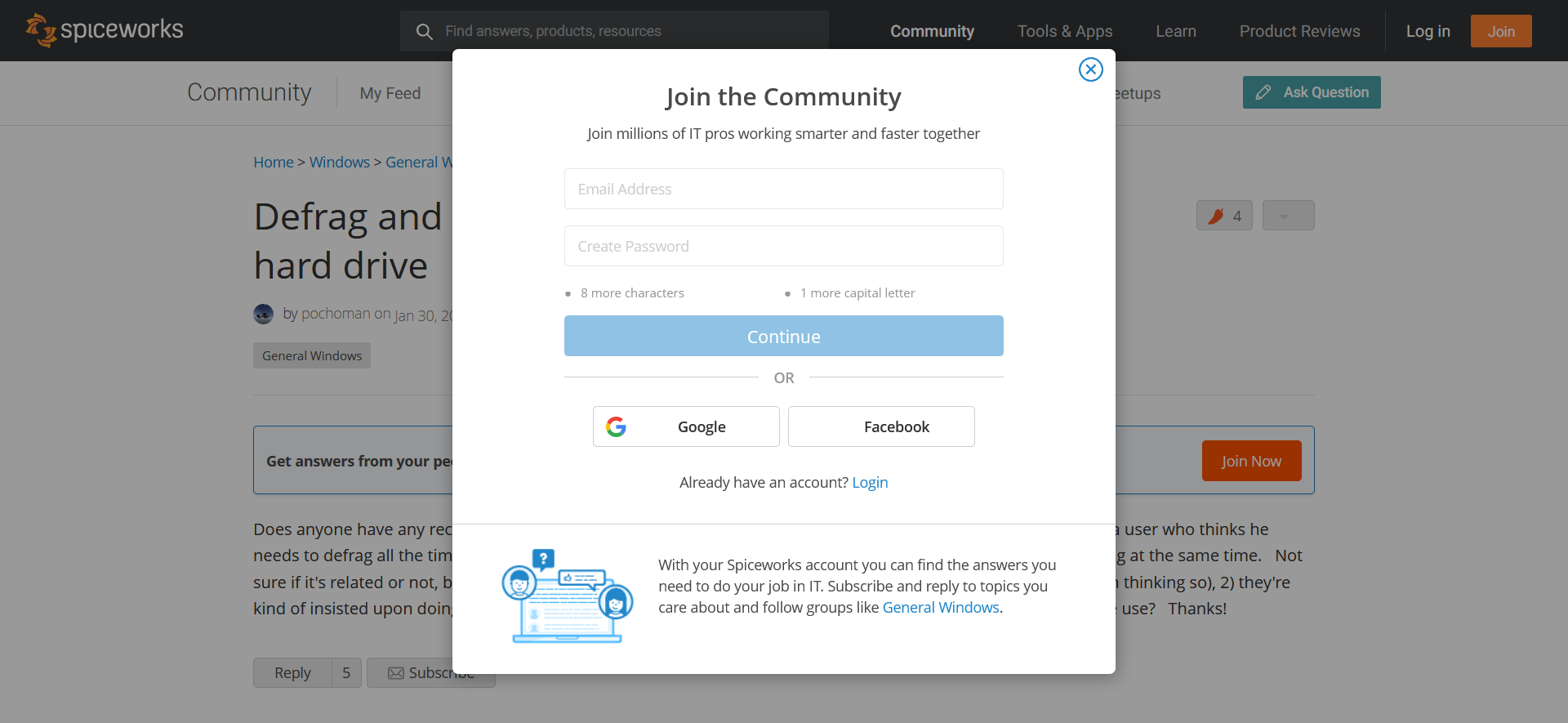Screen dimensions: 1568x723
Task: Follow the General Windows link in the modal
Action: point(940,607)
